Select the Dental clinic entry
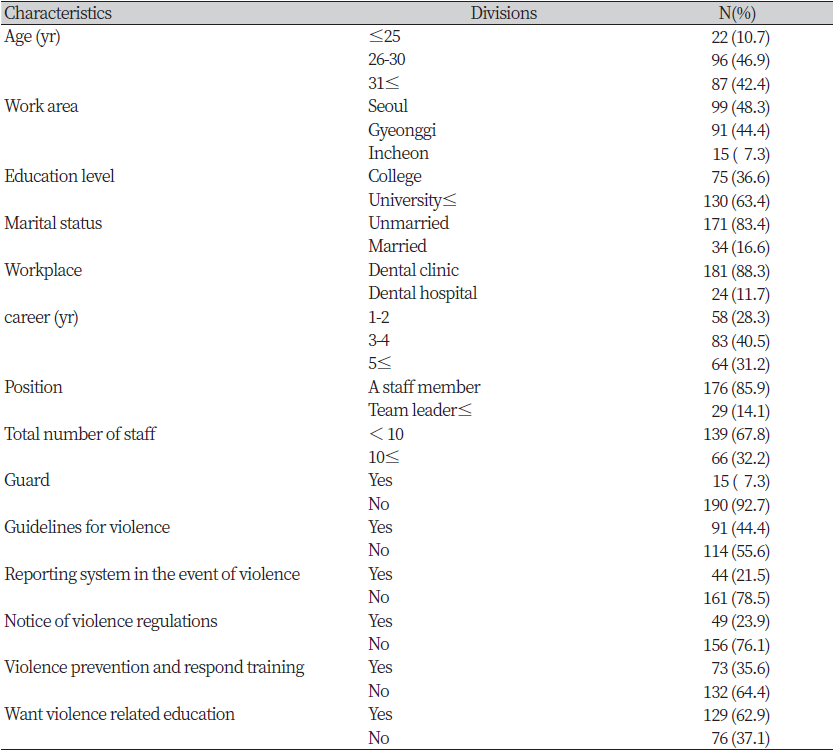The image size is (834, 751). point(413,270)
